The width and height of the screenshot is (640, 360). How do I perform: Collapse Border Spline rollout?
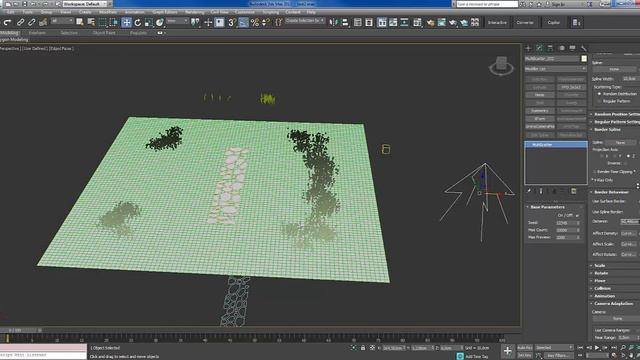615,130
